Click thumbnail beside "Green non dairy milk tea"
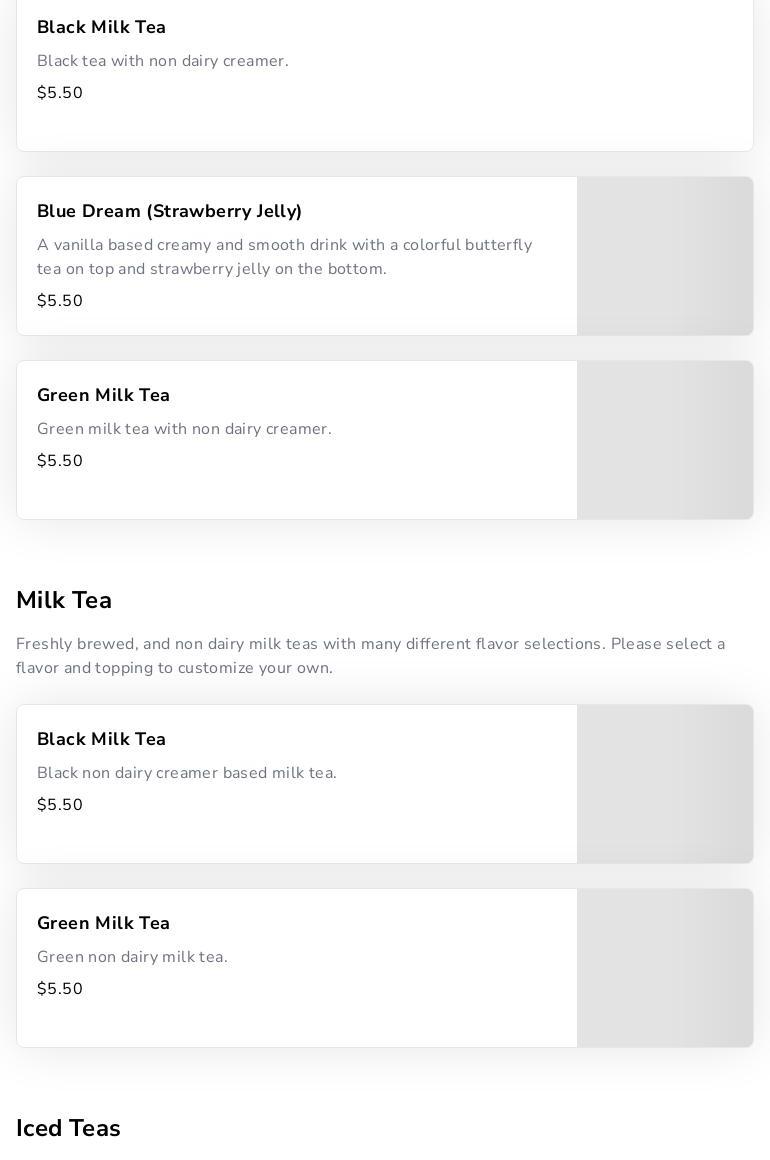 (665, 968)
